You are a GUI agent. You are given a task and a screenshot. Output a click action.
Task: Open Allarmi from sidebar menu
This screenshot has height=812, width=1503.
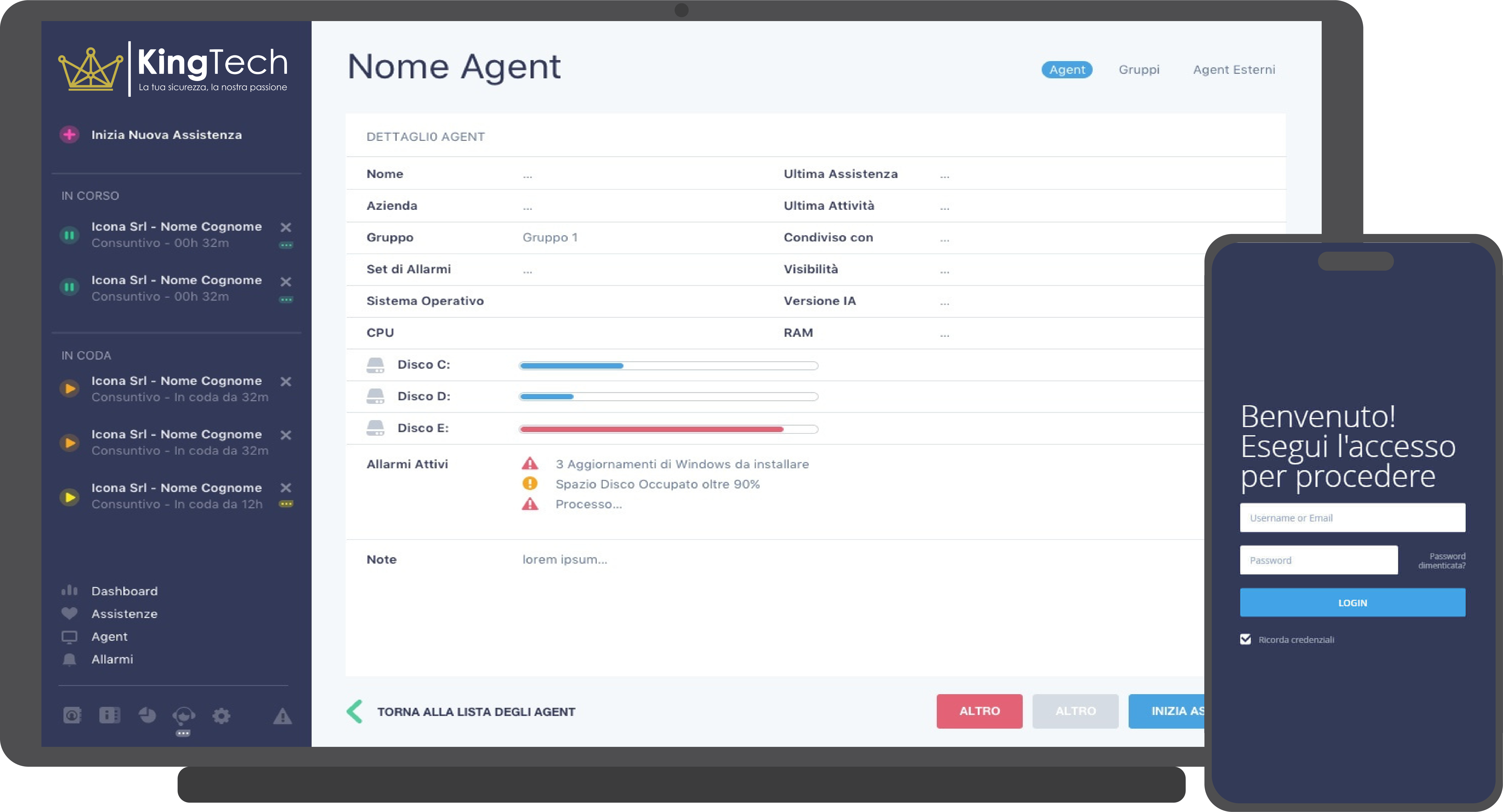(x=112, y=659)
